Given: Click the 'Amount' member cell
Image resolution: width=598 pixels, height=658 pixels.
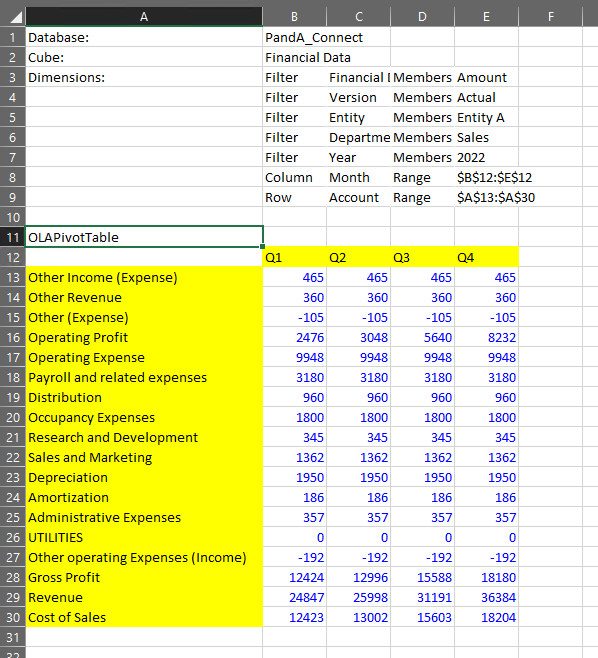Looking at the screenshot, I should point(486,77).
